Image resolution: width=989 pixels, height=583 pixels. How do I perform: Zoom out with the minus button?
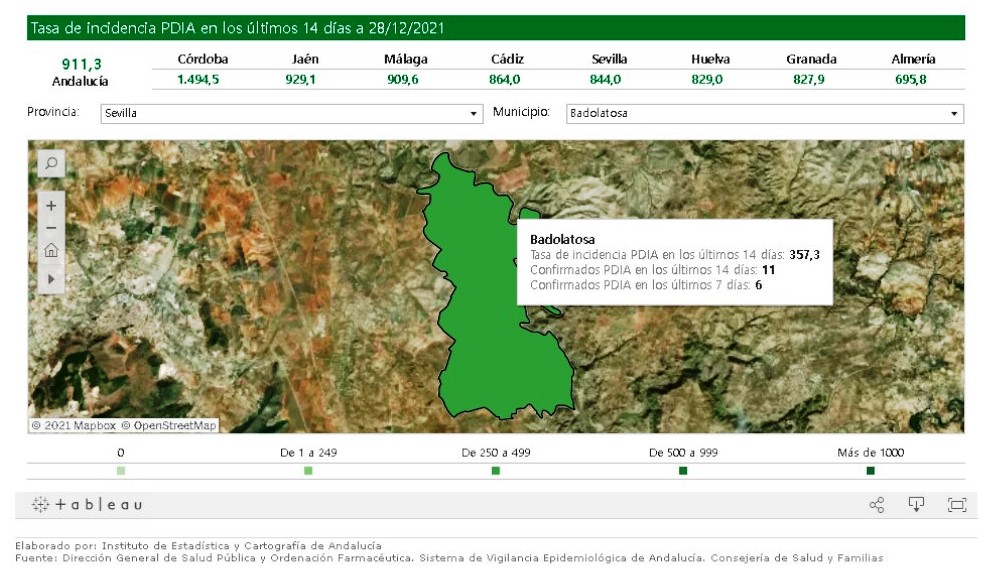(x=51, y=228)
